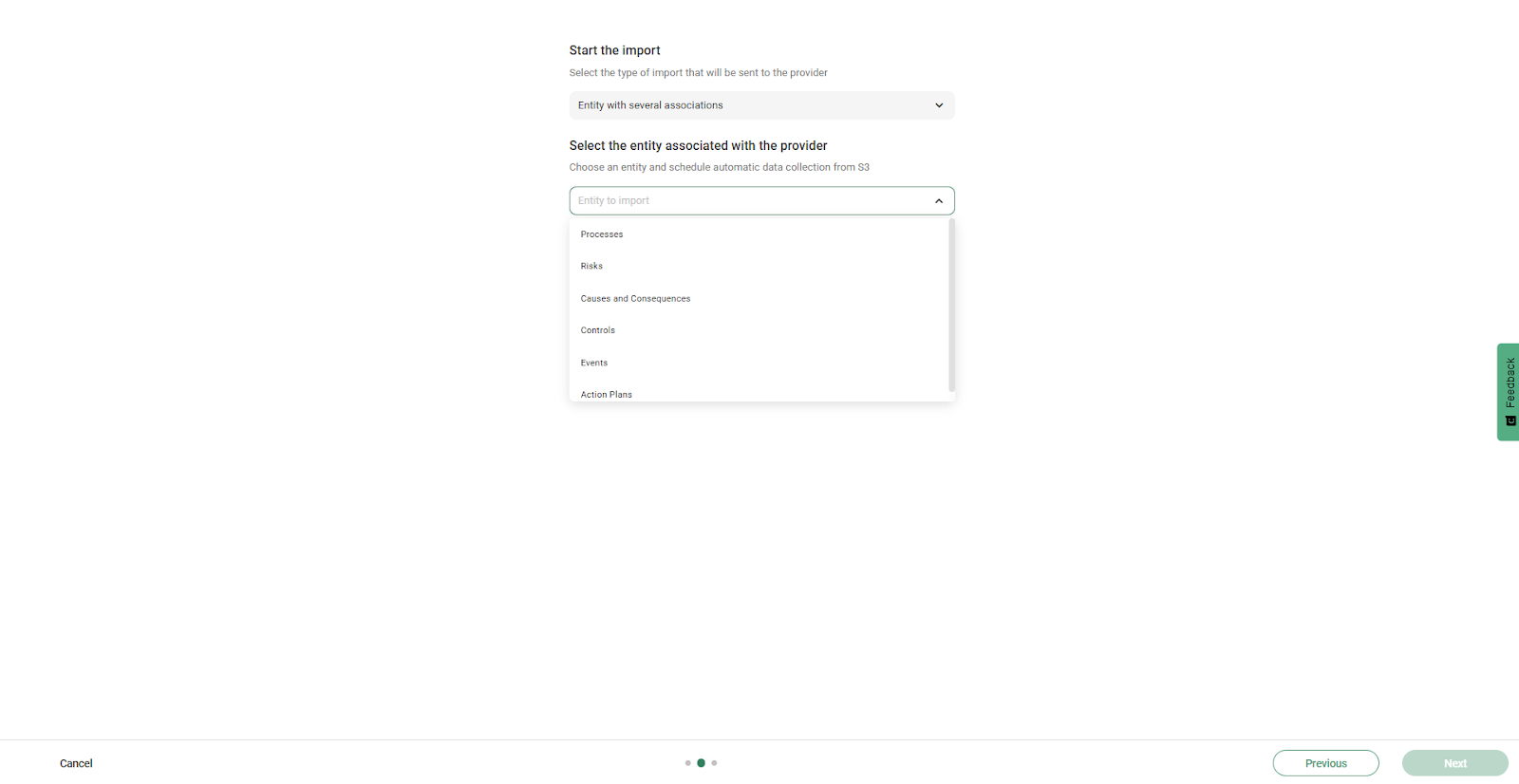Pick the Causes and Consequences option
Viewport: 1519px width, 784px height.
[635, 299]
